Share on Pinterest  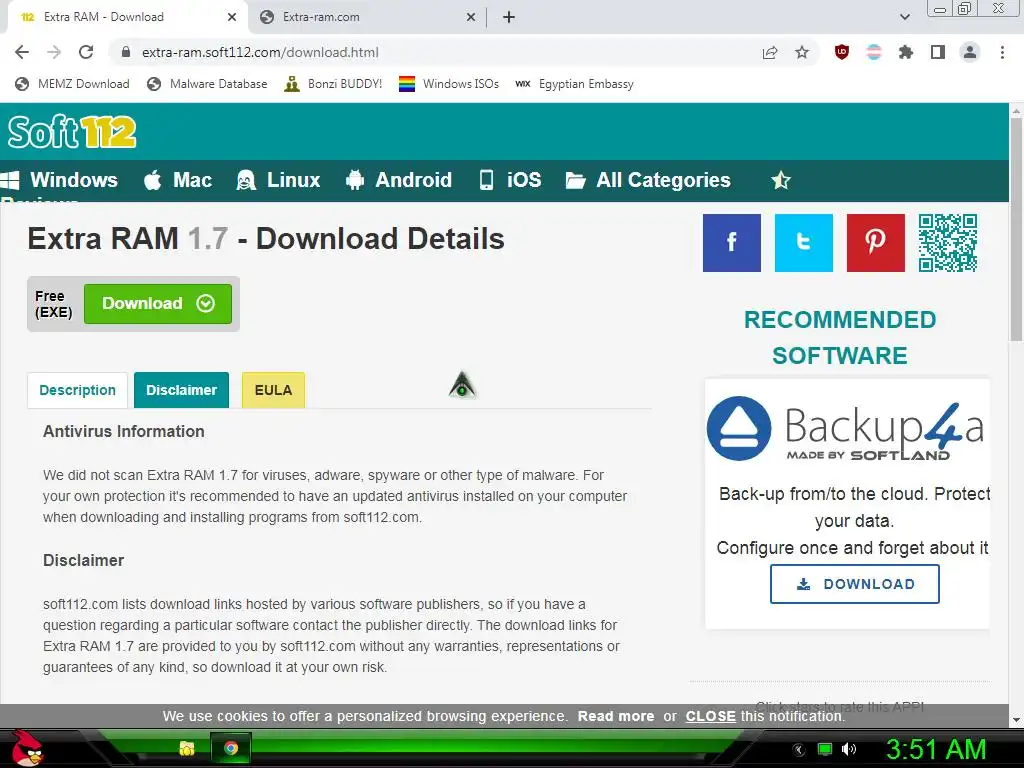coord(876,242)
